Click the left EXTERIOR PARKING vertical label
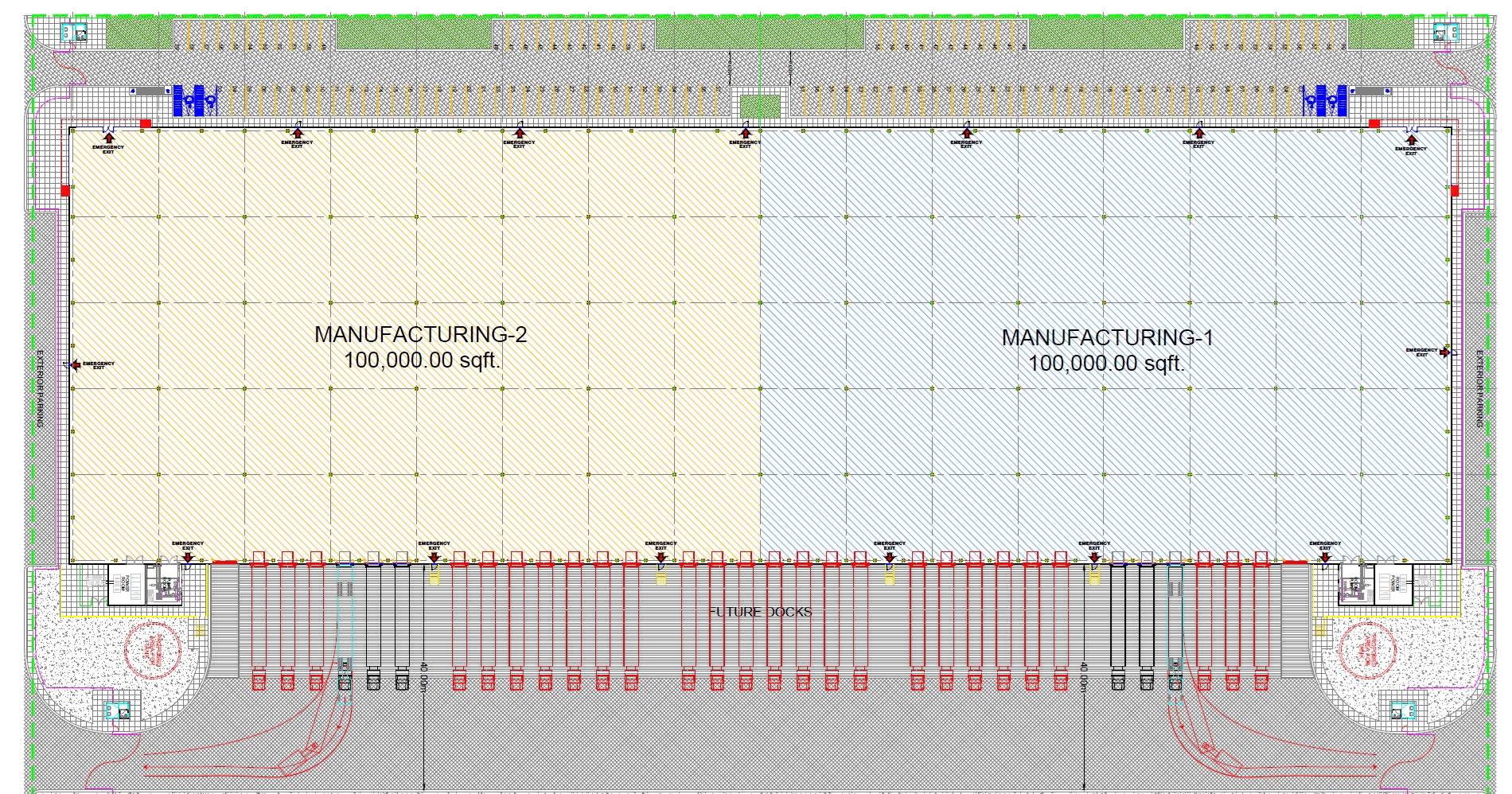Viewport: 1512px width, 794px height. pos(40,388)
